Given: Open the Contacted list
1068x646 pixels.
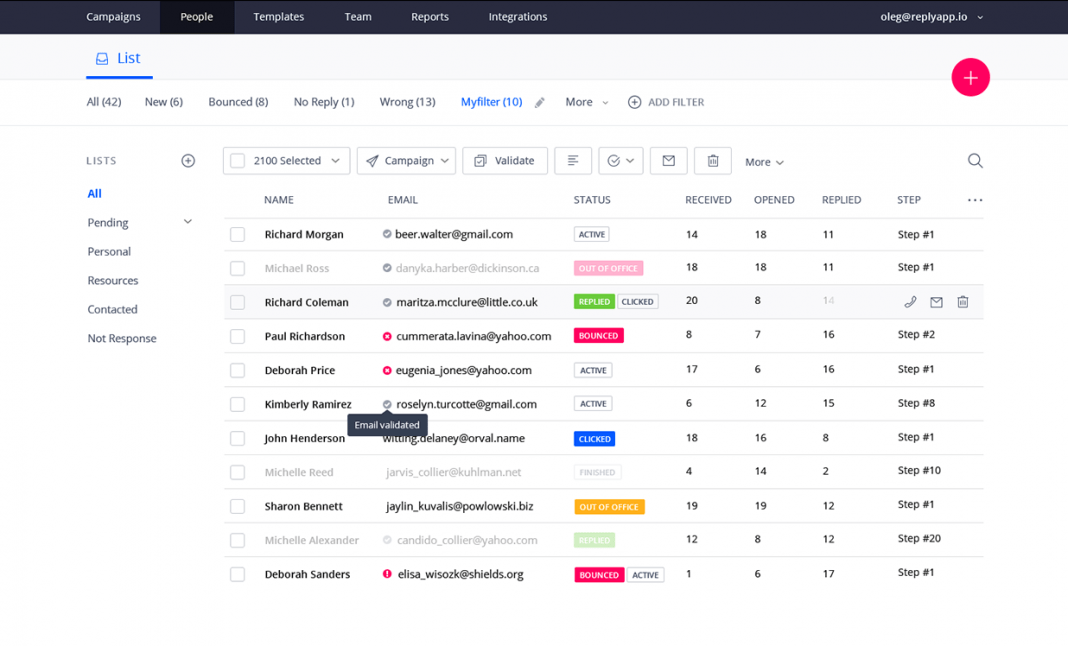Looking at the screenshot, I should point(112,309).
